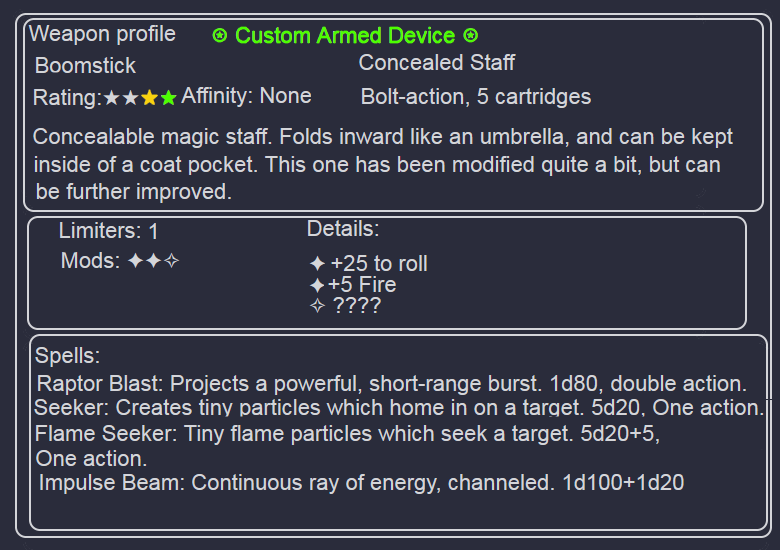780x550 pixels.
Task: Select the Raptor Blast spell entry
Action: click(392, 383)
